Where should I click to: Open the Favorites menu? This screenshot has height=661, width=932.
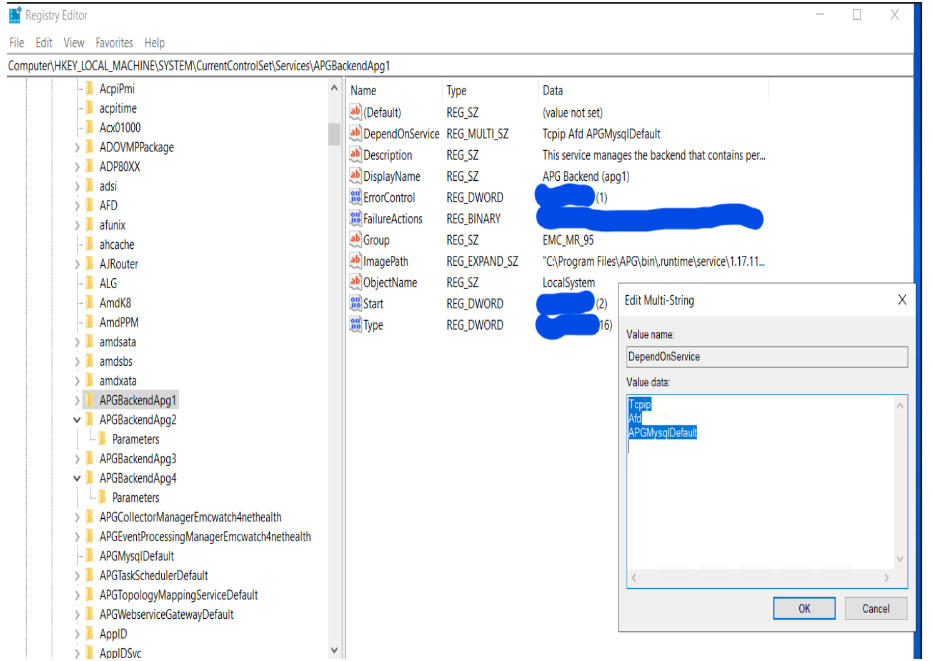point(114,43)
